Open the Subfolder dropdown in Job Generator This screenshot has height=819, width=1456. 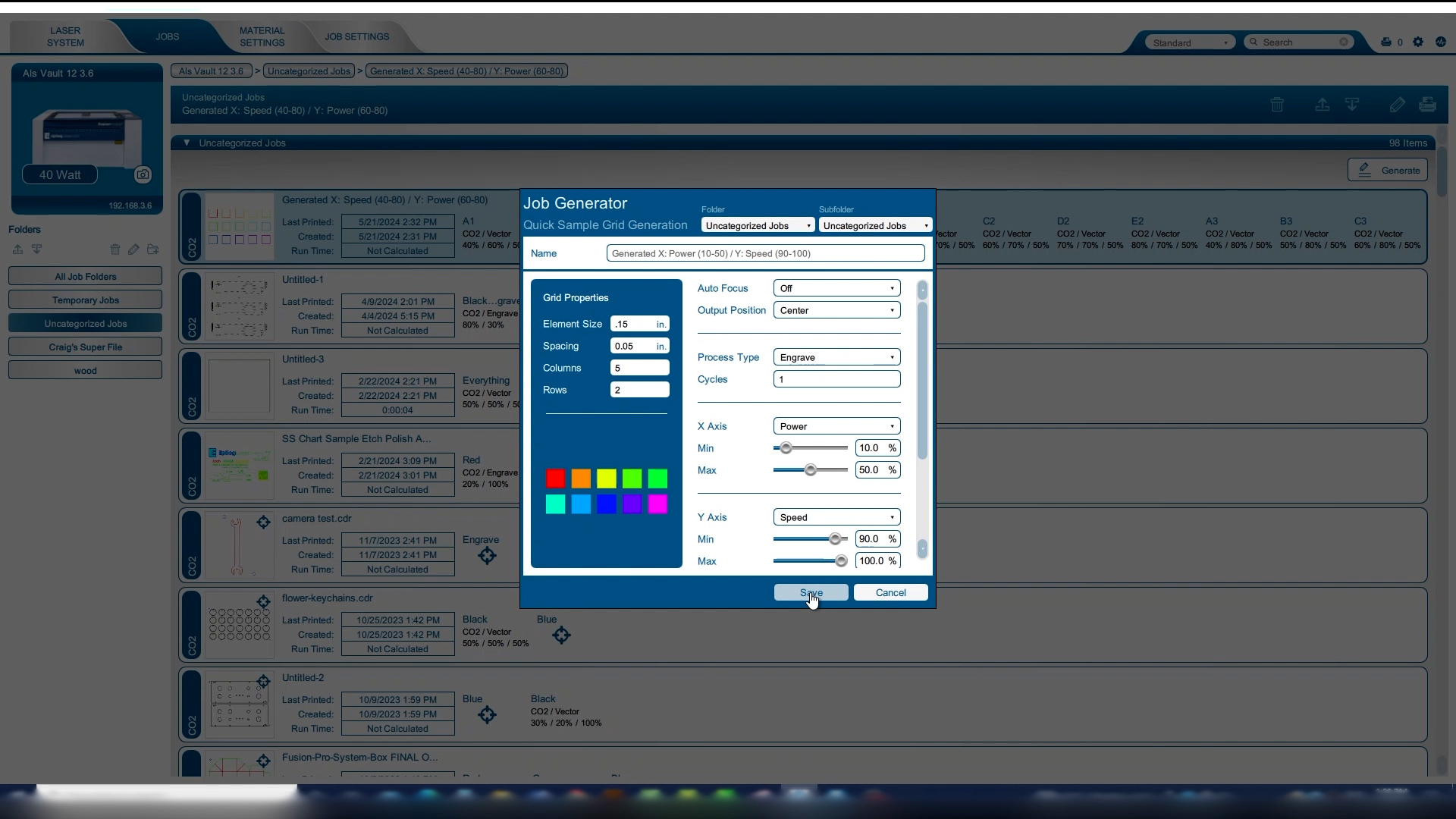875,226
